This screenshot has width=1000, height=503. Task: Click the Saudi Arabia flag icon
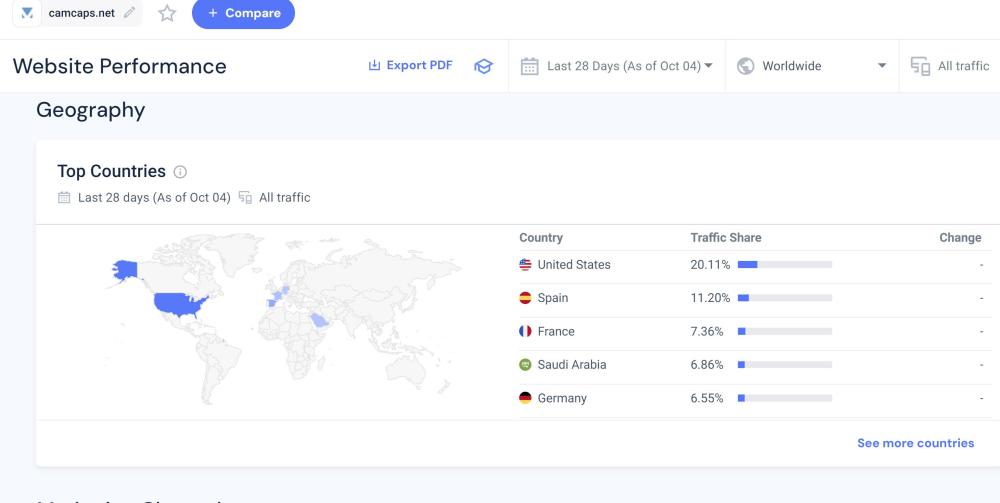(525, 365)
